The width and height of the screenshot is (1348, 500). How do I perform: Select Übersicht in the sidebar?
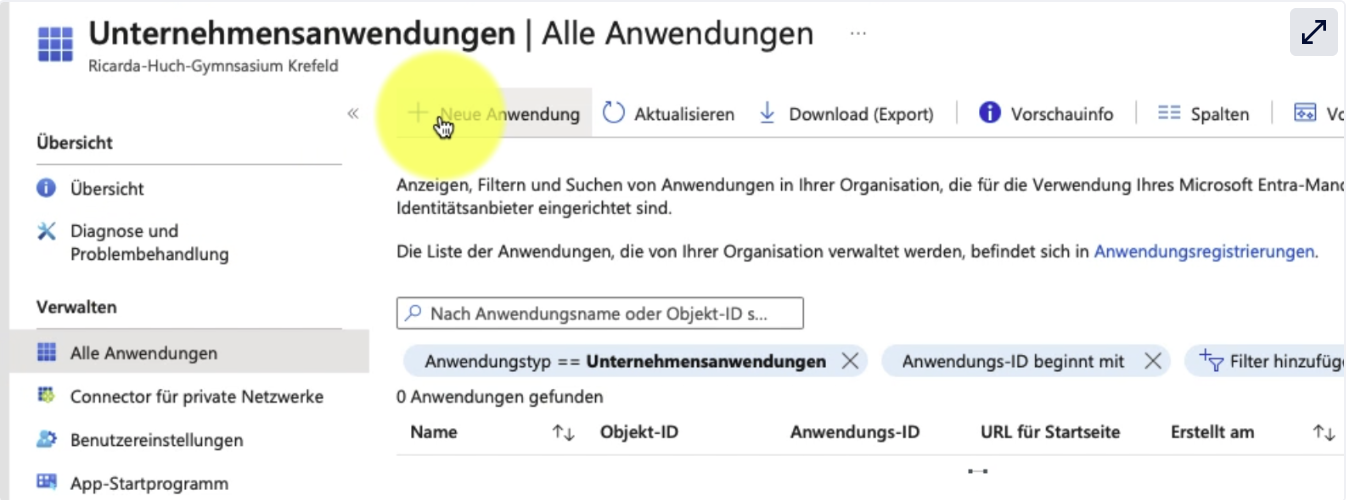[x=106, y=188]
